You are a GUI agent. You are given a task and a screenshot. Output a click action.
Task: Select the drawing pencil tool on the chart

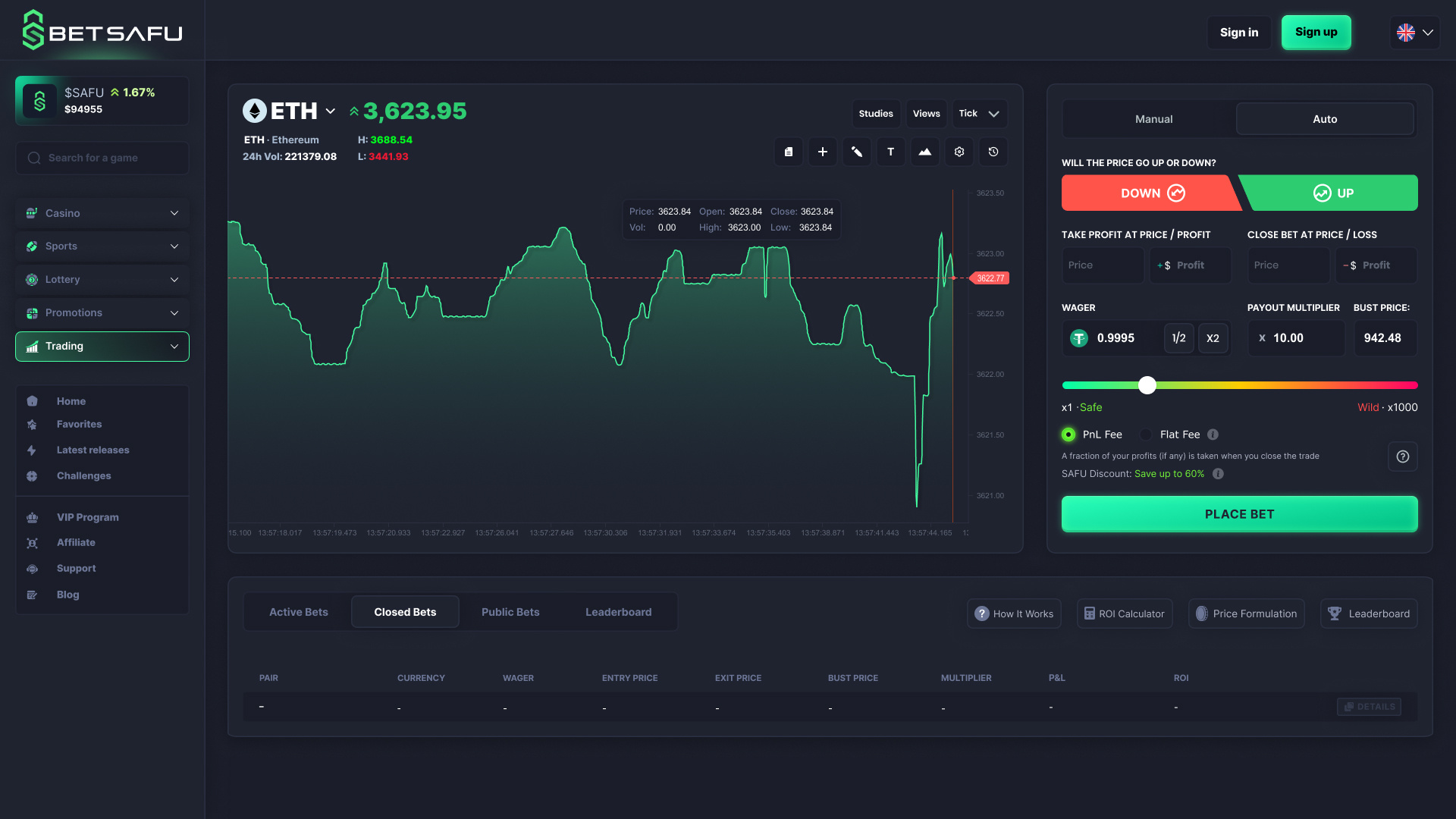point(856,151)
